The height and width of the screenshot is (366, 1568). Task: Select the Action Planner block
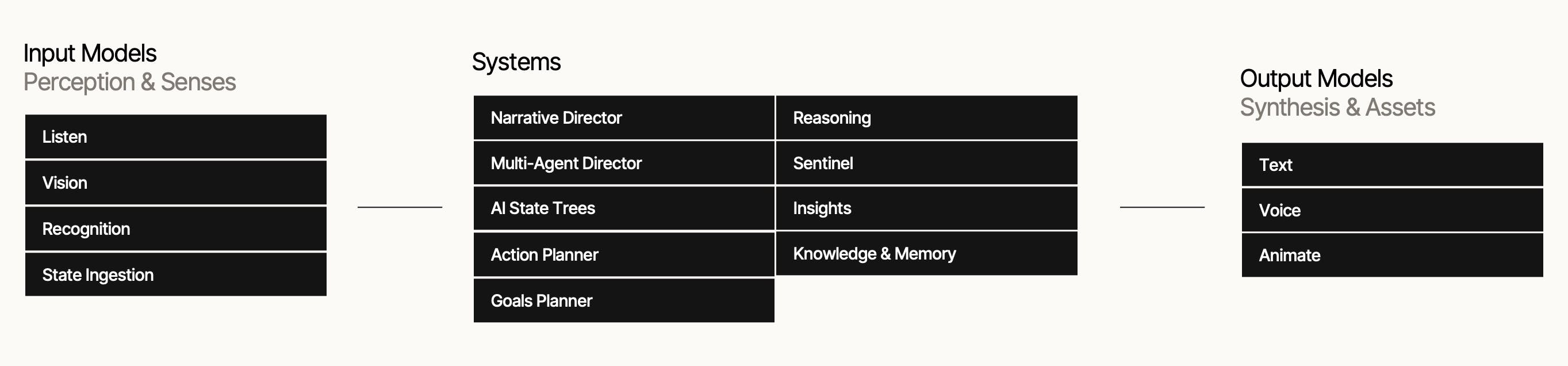(623, 254)
